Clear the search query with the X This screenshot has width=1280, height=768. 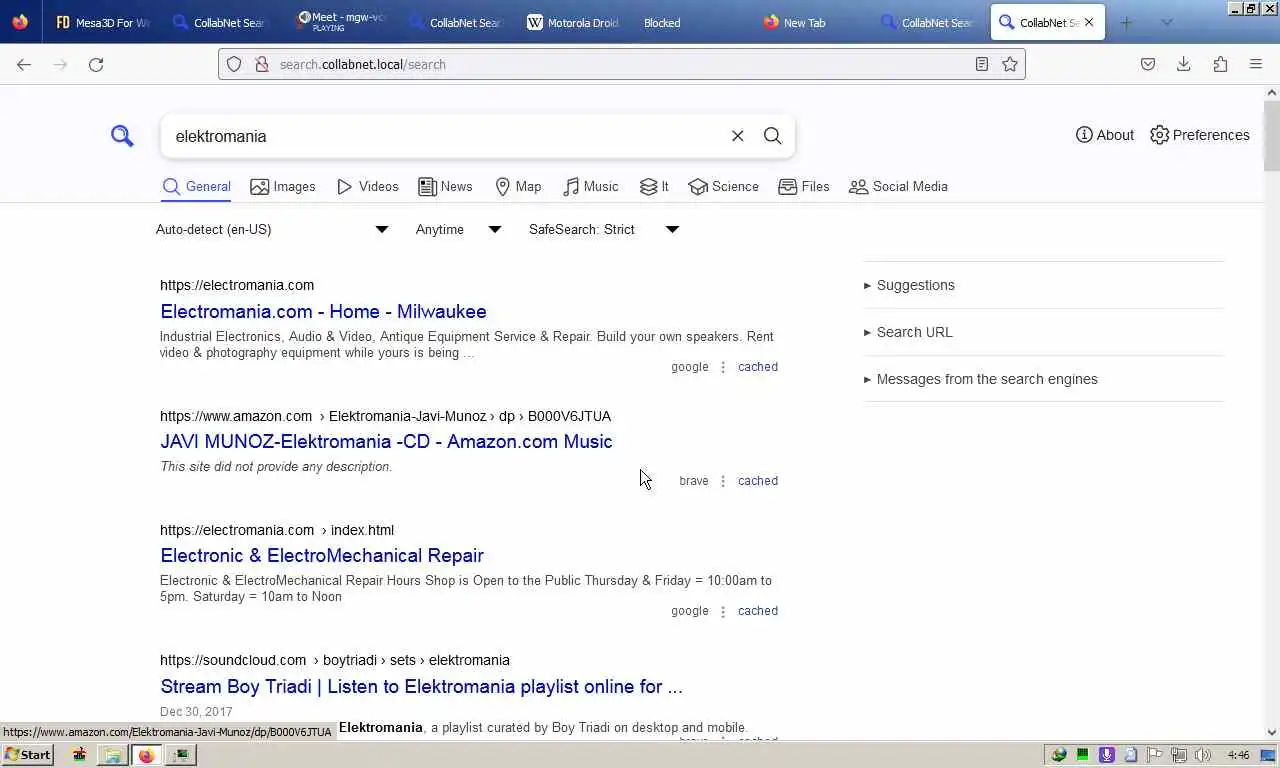click(x=738, y=136)
